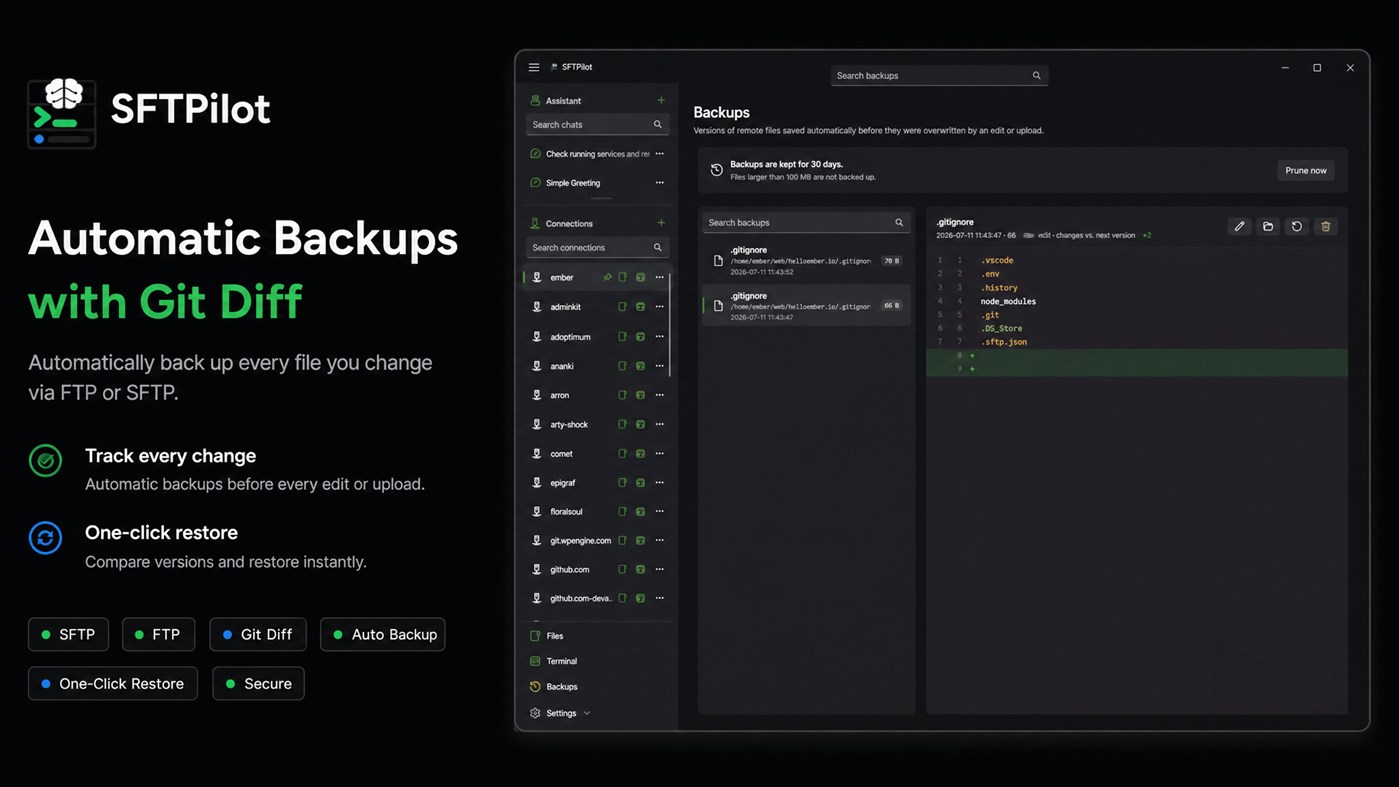Click the pin icon on ember connection
The image size is (1399, 787).
(x=607, y=277)
